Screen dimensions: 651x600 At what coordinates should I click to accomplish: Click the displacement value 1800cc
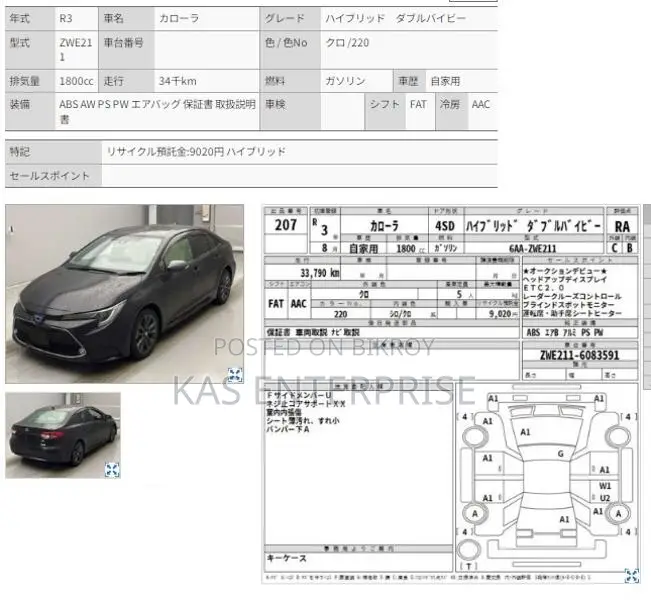point(76,81)
